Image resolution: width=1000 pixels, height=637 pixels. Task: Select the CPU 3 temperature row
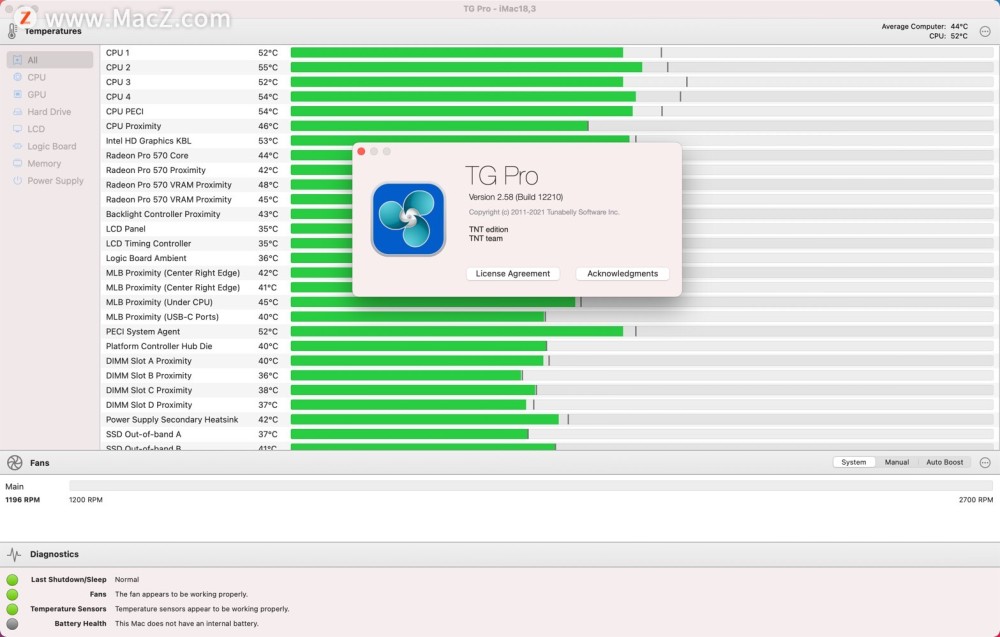point(550,82)
